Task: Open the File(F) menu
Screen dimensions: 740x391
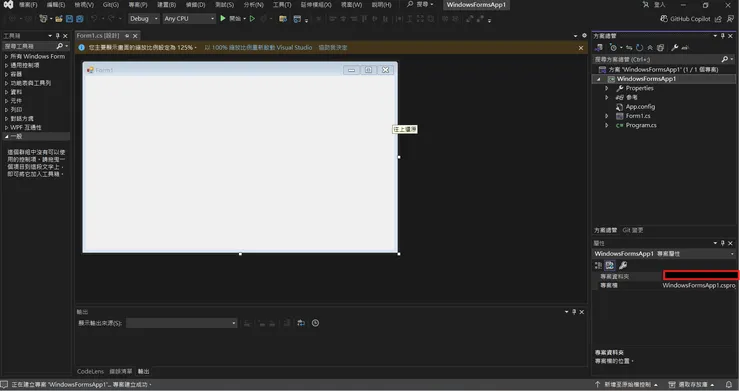Action: tap(28, 5)
